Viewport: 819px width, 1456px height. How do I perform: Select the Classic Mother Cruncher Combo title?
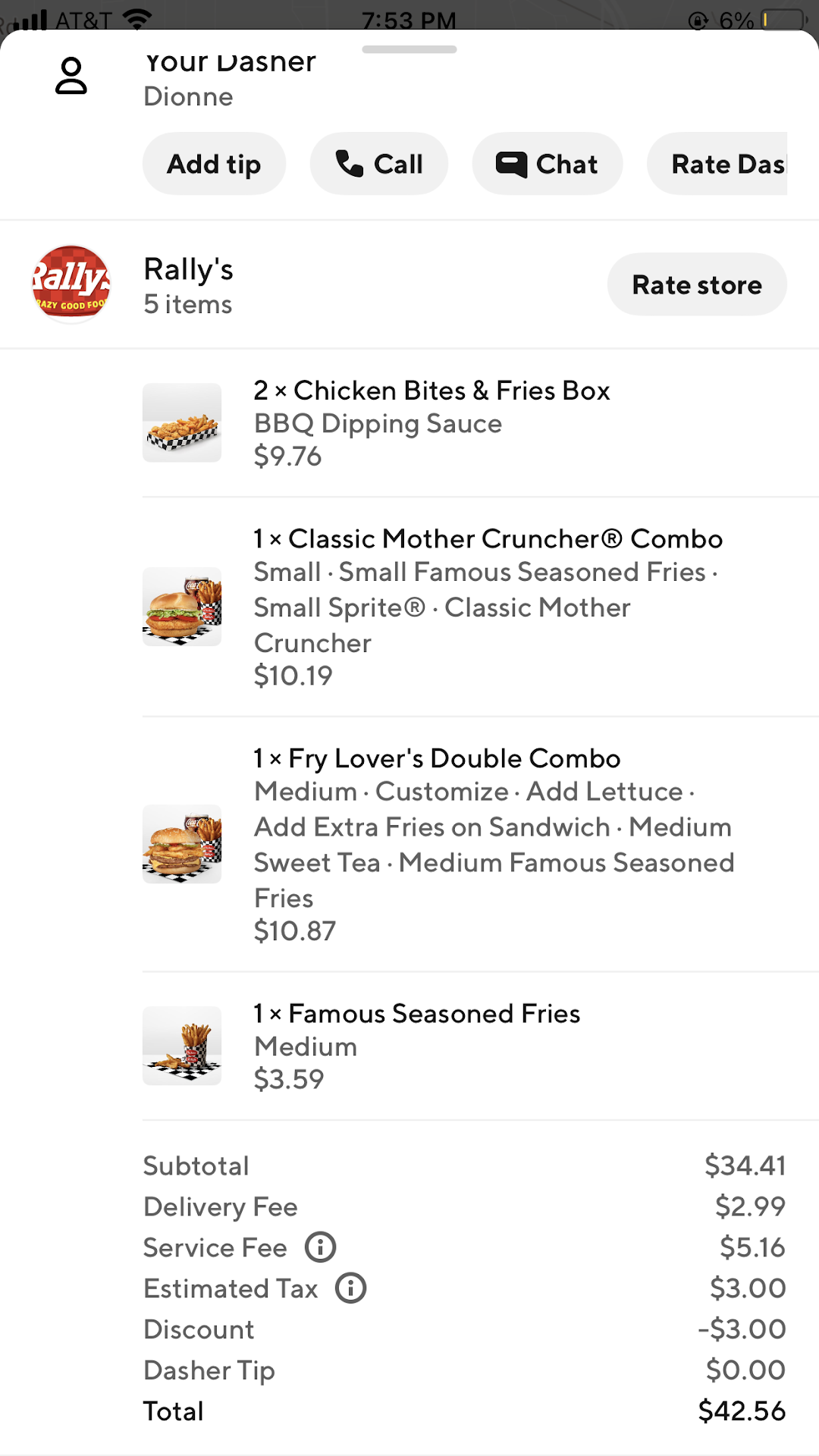(x=488, y=539)
